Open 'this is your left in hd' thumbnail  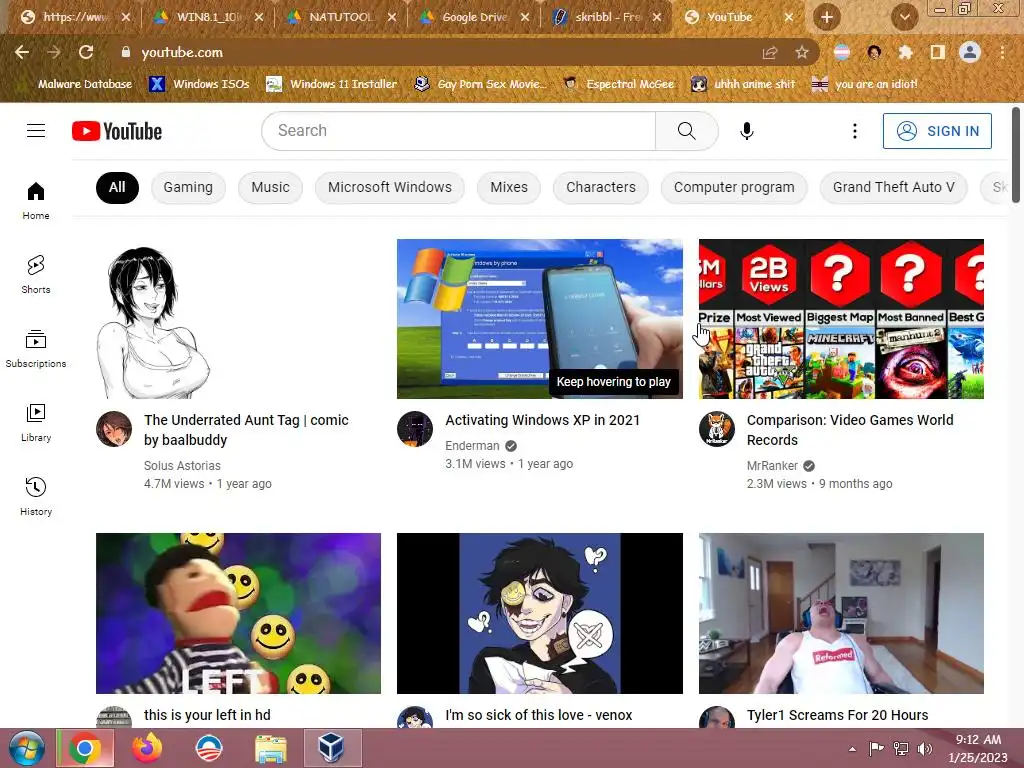coord(238,613)
